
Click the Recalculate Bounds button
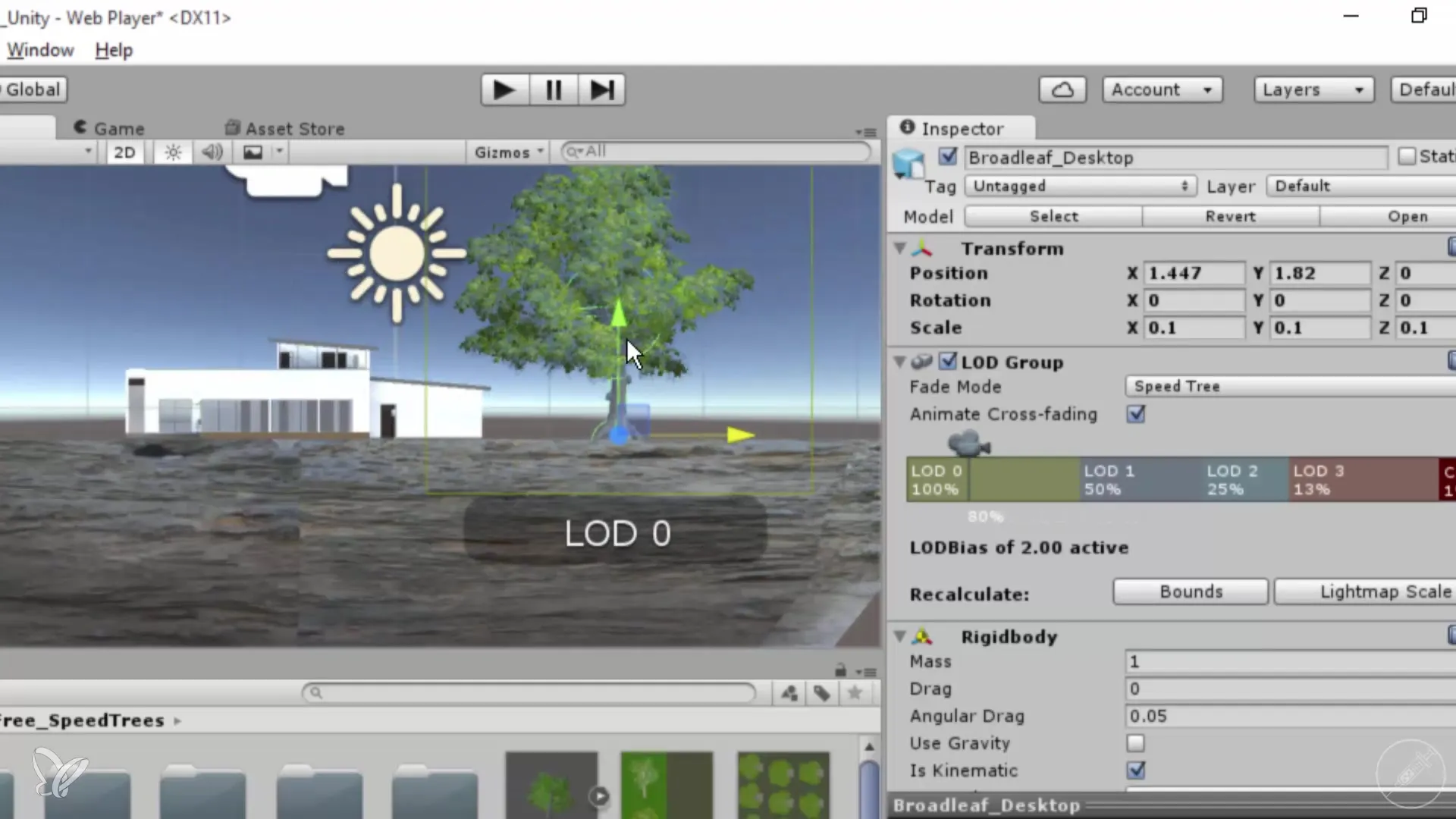pyautogui.click(x=1191, y=591)
